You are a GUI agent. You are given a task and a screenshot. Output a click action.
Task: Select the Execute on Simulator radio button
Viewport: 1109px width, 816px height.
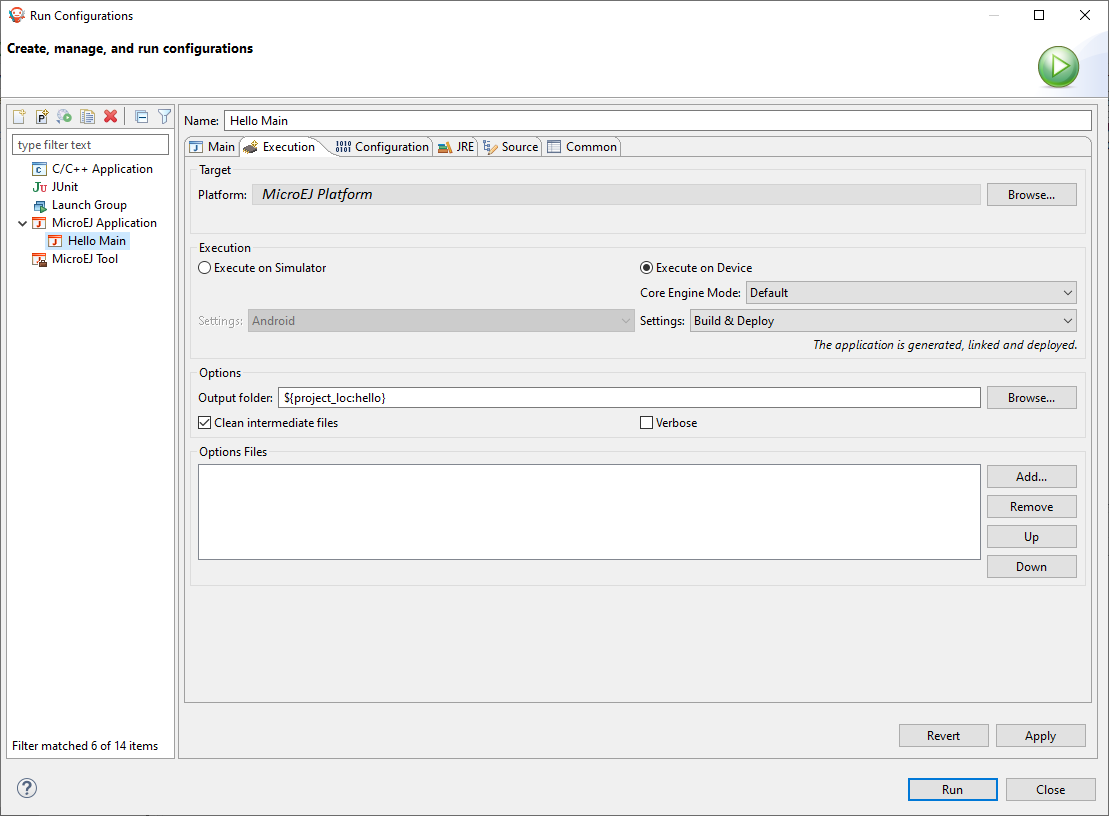[205, 268]
